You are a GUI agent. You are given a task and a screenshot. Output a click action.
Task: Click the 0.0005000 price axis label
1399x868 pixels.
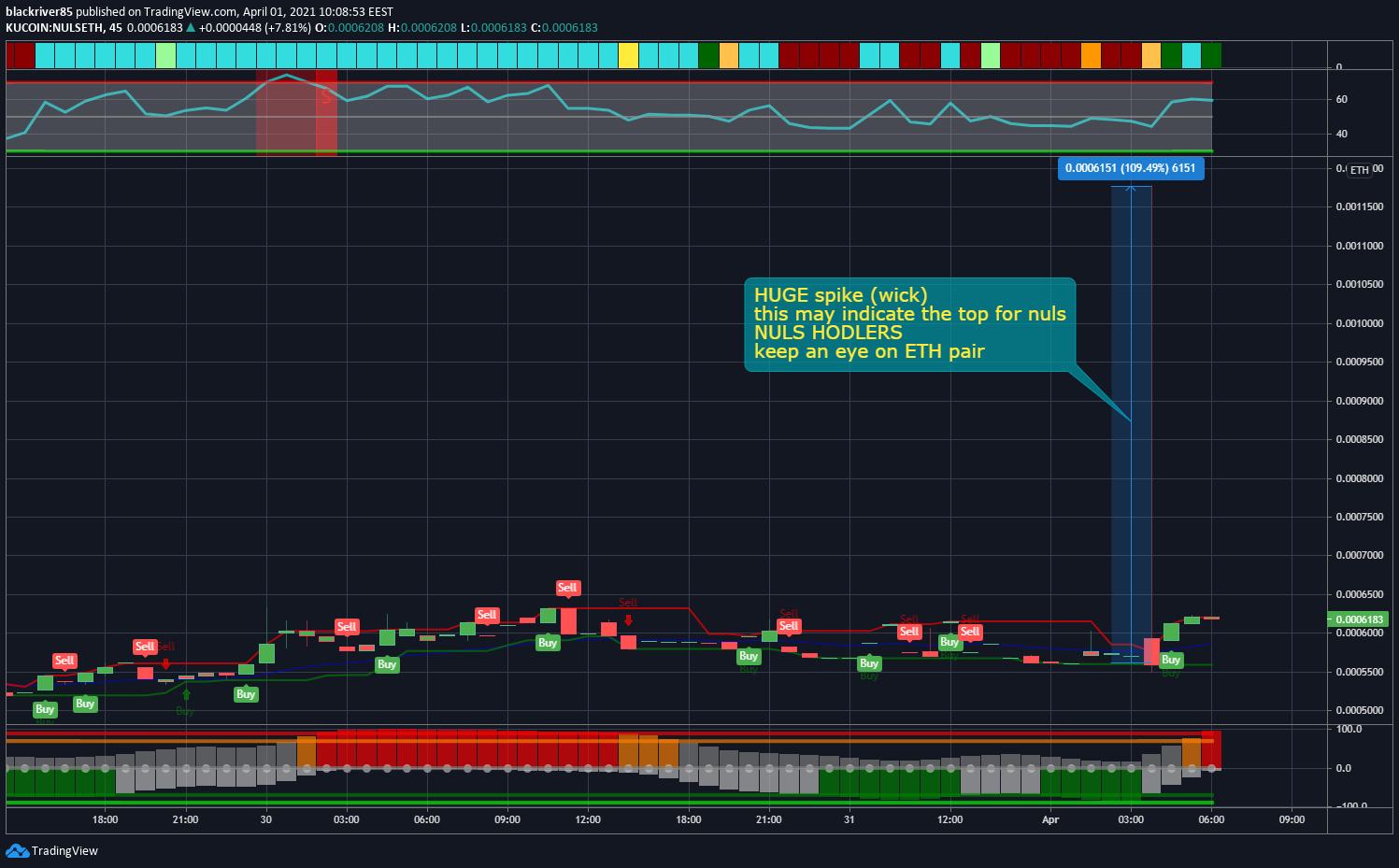click(x=1360, y=710)
